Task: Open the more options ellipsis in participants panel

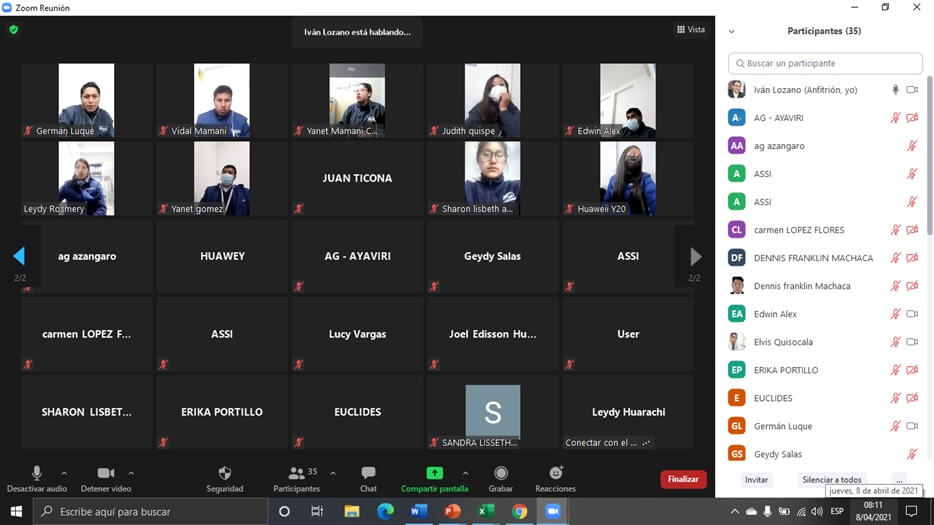Action: pyautogui.click(x=900, y=480)
